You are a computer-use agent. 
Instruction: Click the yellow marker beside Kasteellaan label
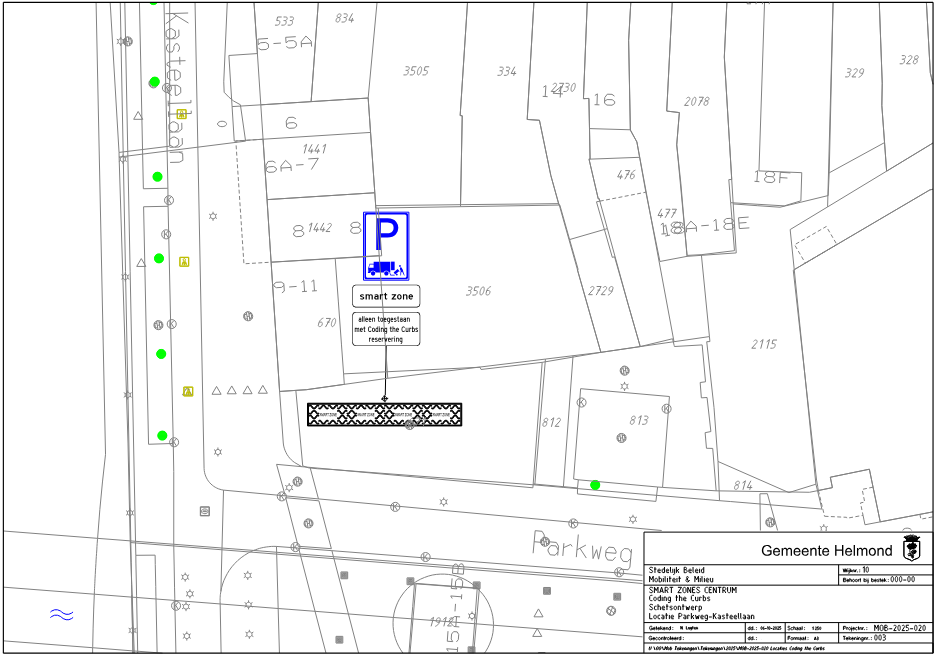click(182, 115)
